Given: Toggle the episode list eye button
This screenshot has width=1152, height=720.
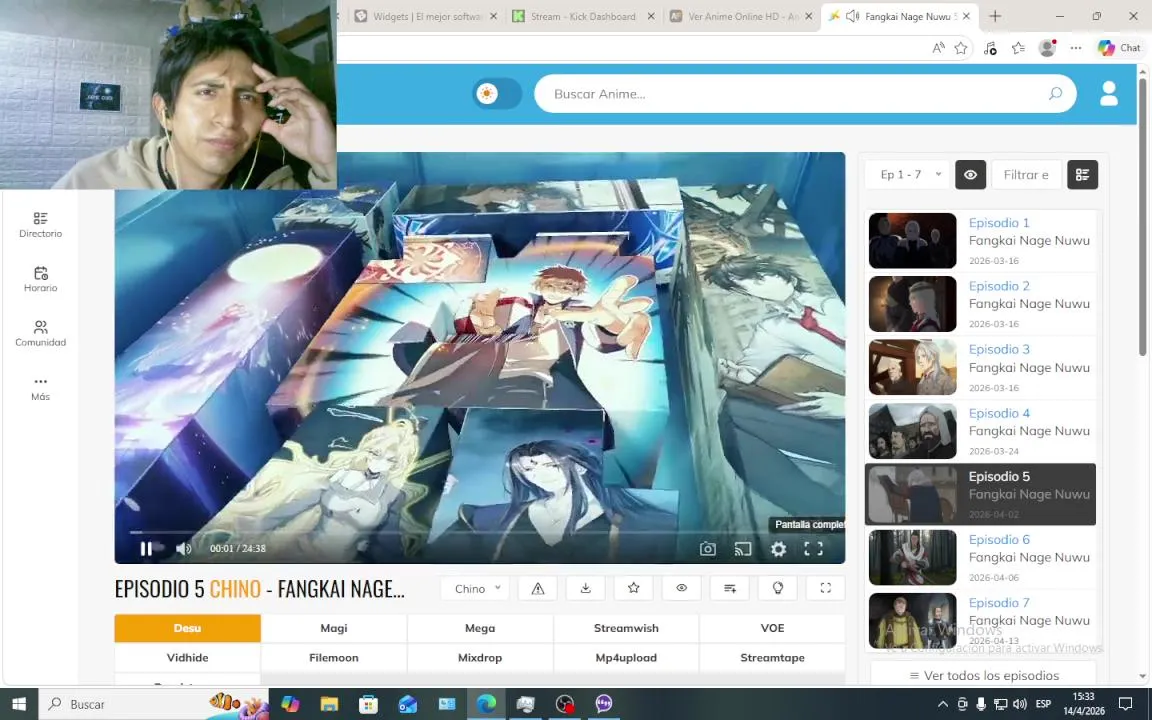Looking at the screenshot, I should pos(971,175).
